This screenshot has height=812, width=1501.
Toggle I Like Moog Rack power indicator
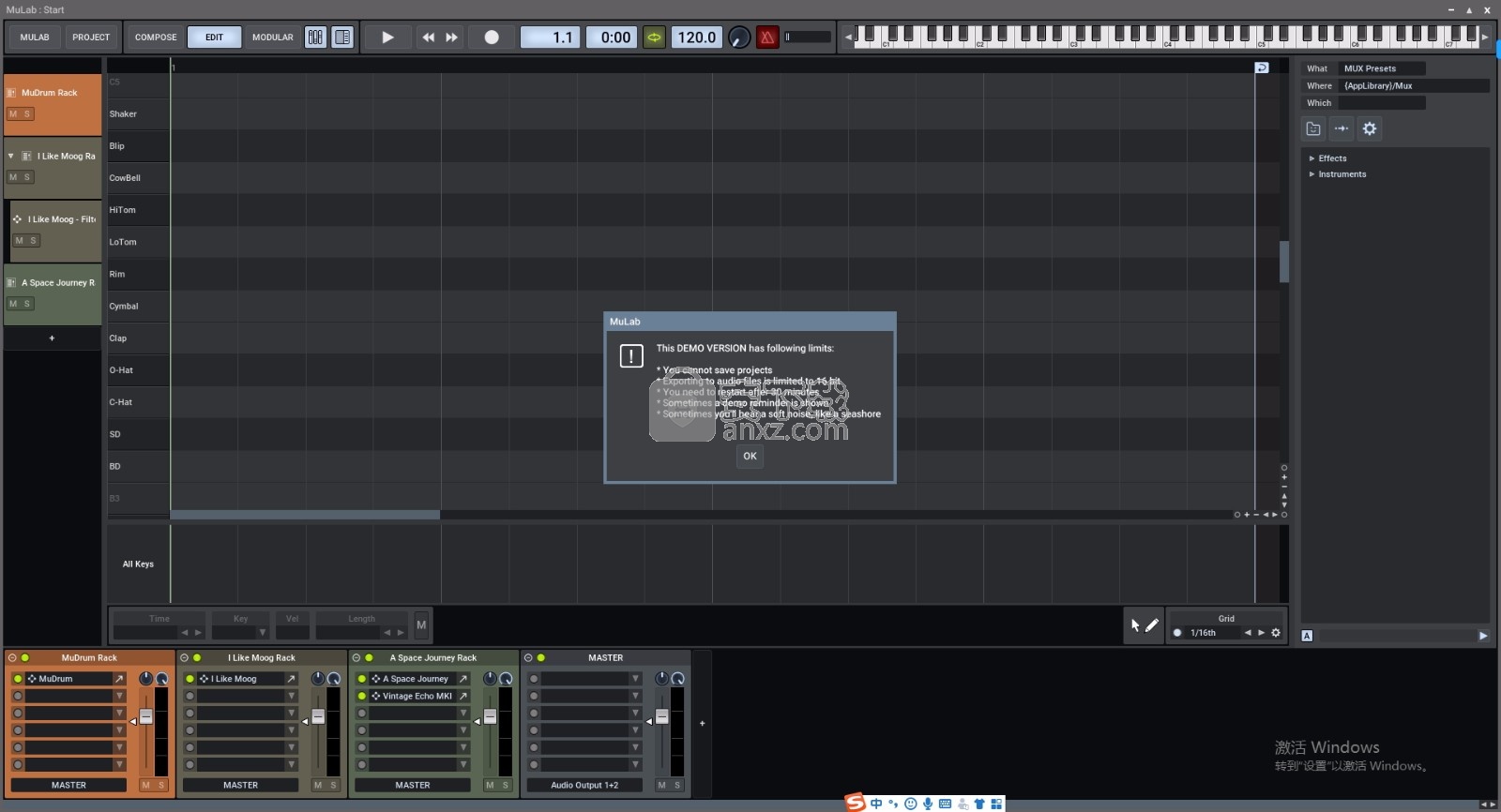tap(197, 657)
